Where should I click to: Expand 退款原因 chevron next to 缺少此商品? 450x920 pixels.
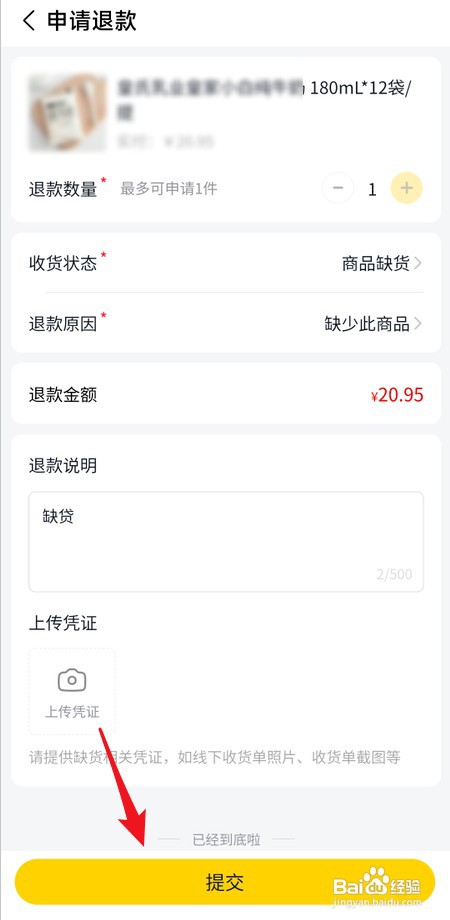coord(418,323)
